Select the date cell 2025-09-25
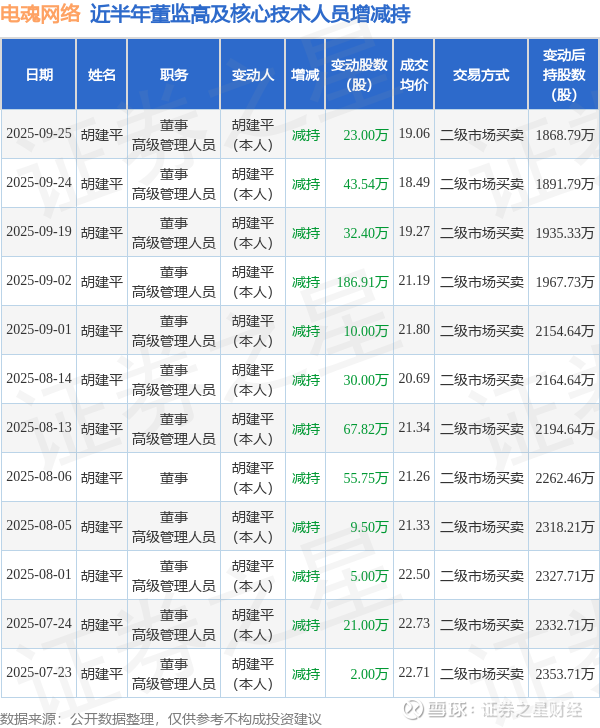 [39, 134]
